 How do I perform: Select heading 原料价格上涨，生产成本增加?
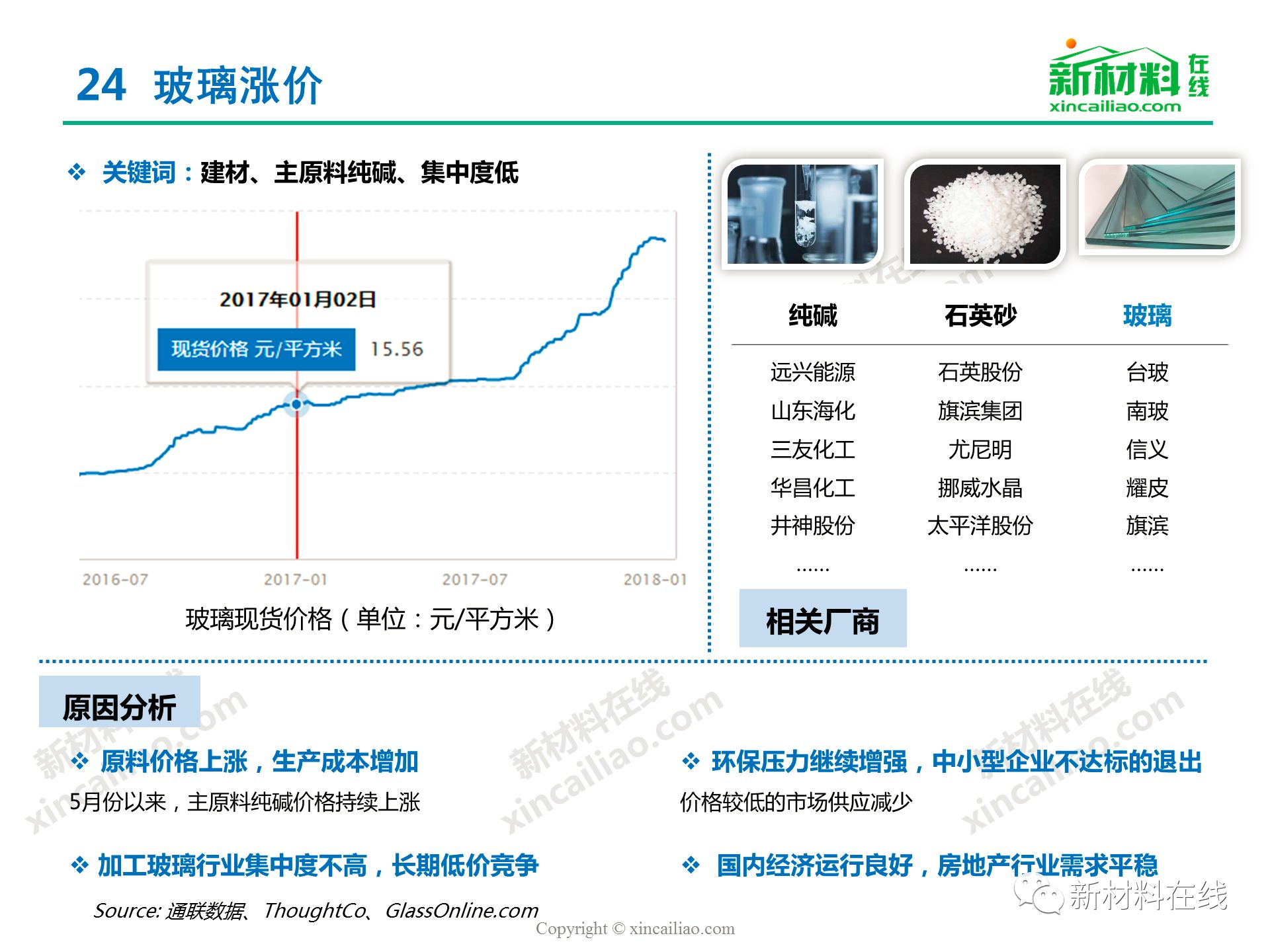coord(259,762)
